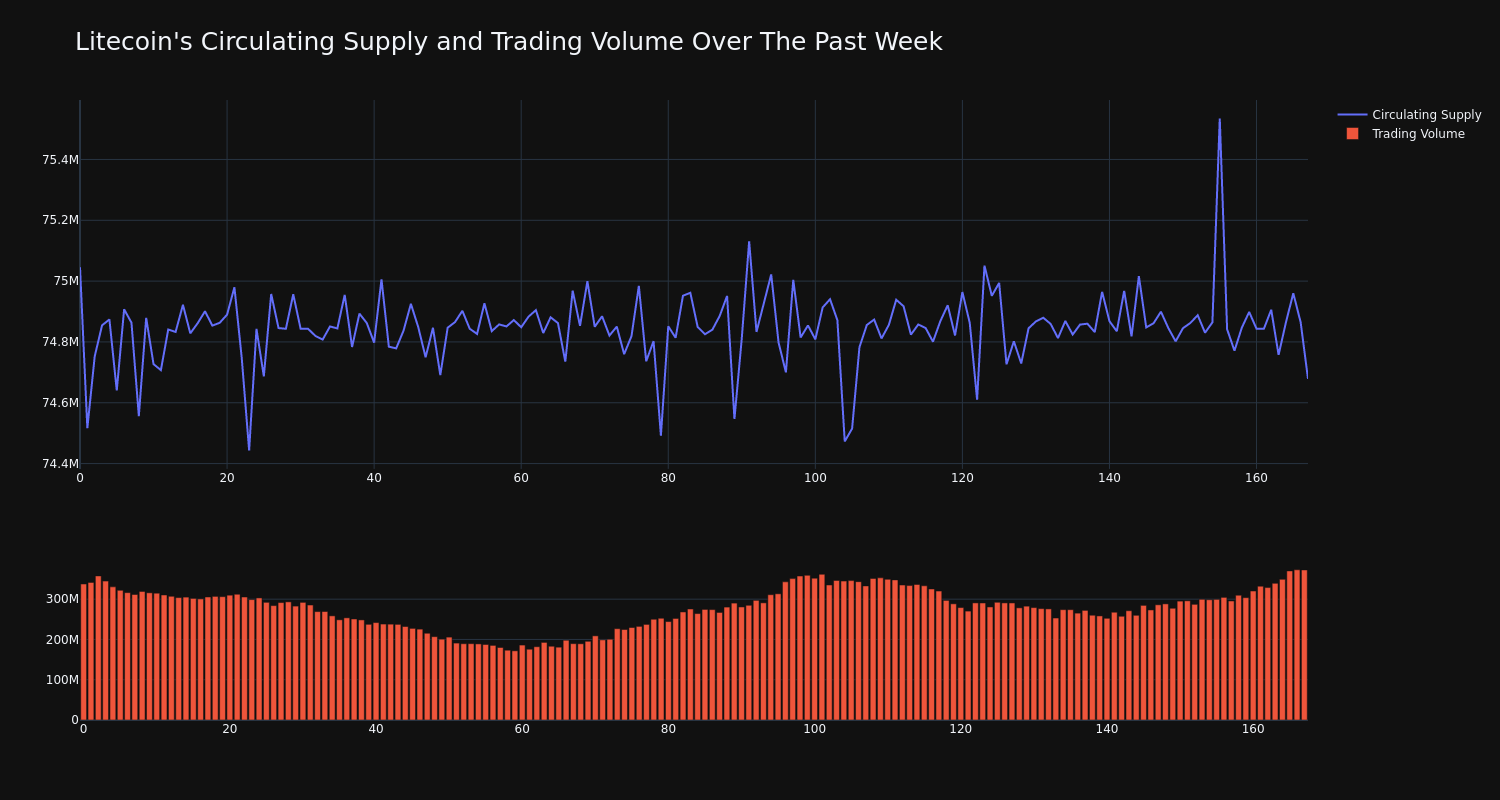The height and width of the screenshot is (800, 1500).
Task: Click the lower chart x-axis label 40
Action: click(x=376, y=729)
